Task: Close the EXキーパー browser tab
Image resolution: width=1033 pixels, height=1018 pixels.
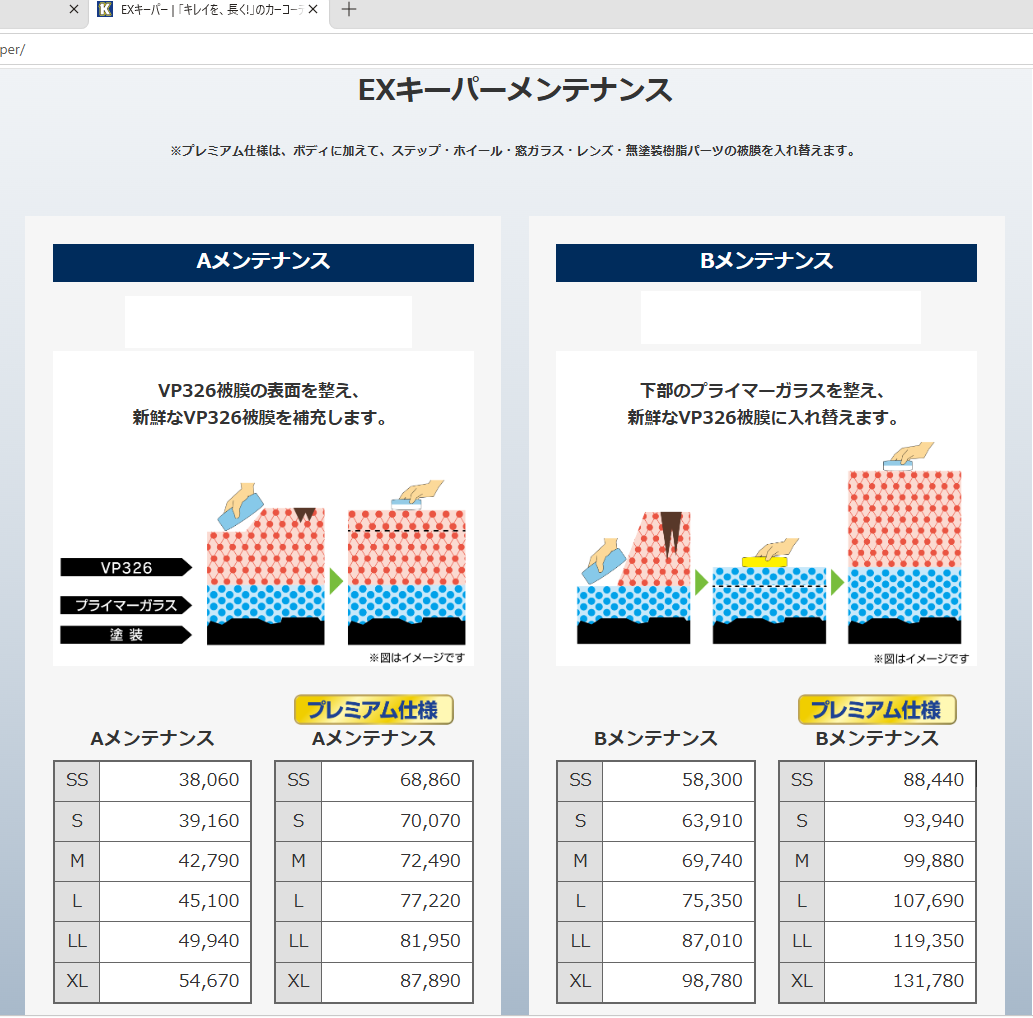Action: [313, 9]
